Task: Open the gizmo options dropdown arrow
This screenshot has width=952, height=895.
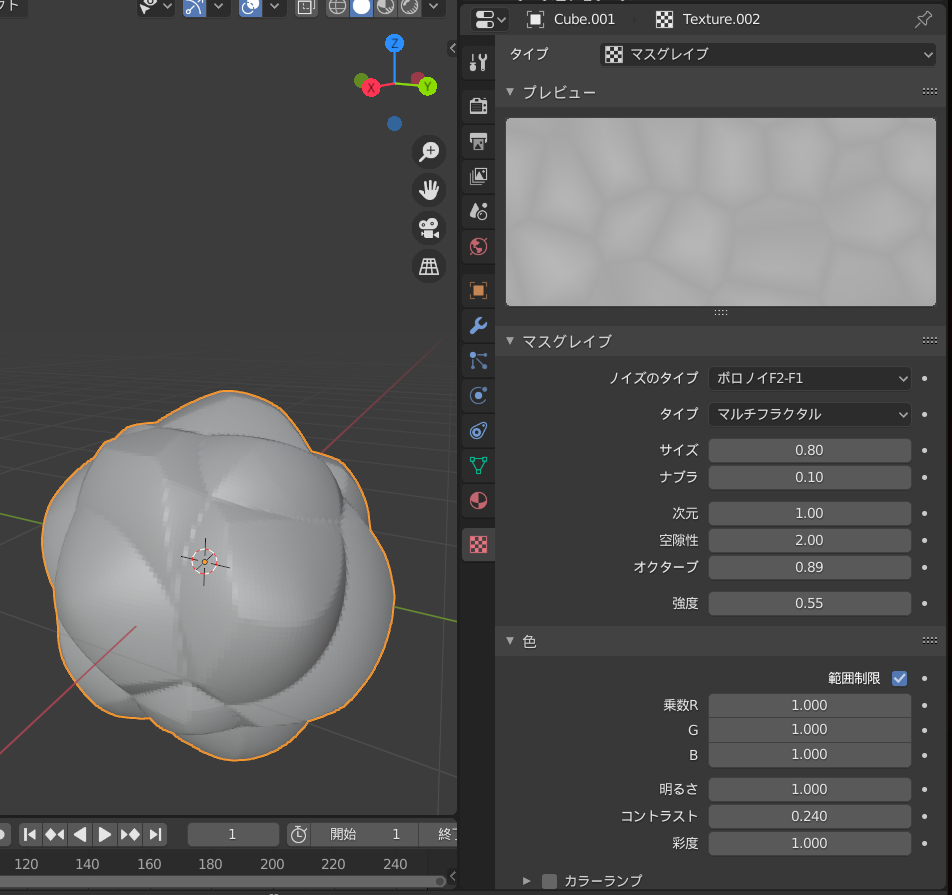Action: point(219,7)
